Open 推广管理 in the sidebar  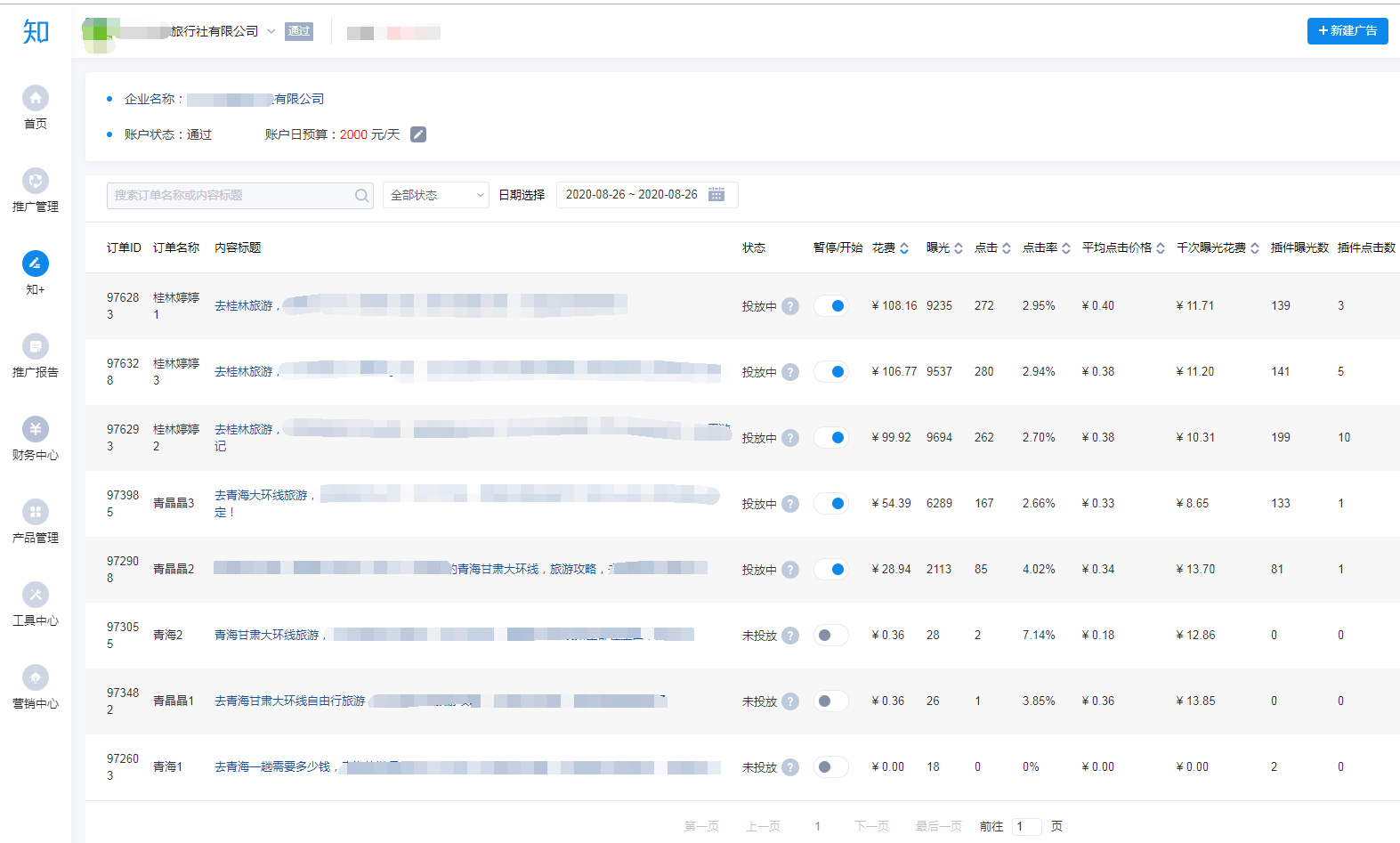[x=36, y=181]
